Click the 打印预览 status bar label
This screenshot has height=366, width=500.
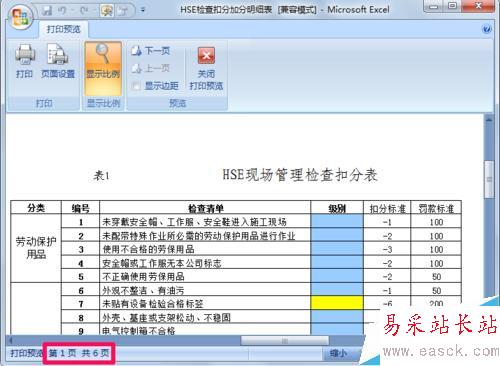click(26, 353)
